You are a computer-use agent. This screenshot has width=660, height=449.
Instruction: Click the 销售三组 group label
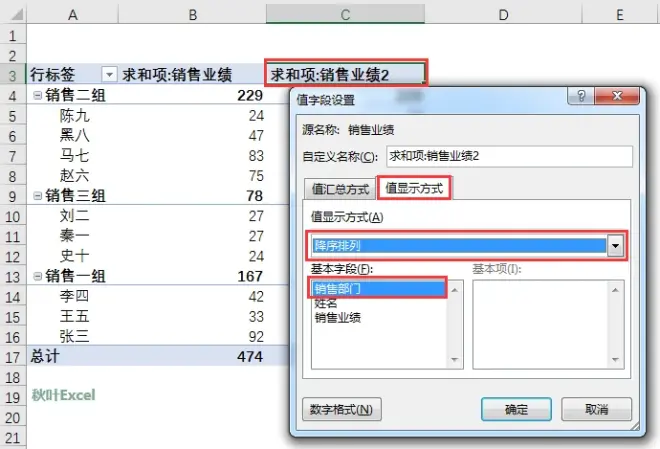pyautogui.click(x=75, y=196)
